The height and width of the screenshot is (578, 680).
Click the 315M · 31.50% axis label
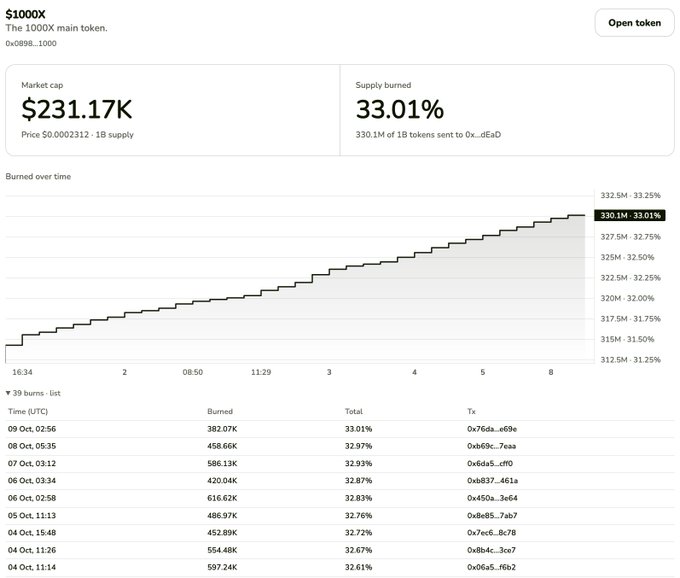click(x=627, y=339)
